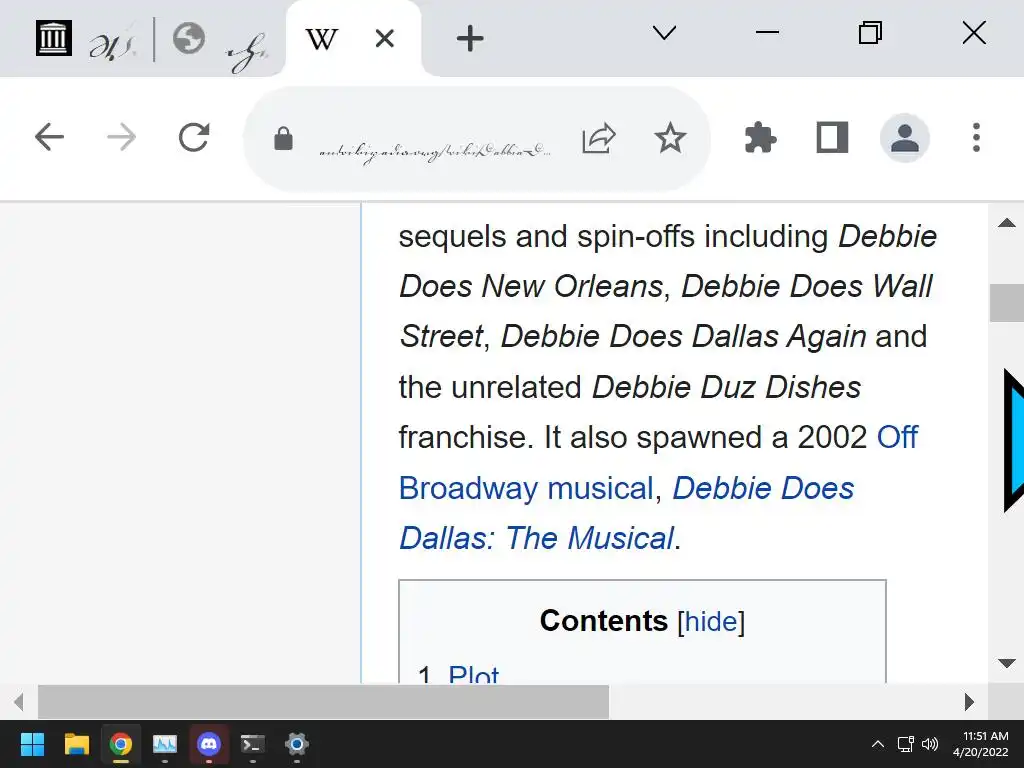The width and height of the screenshot is (1024, 768).
Task: Toggle the browser side panel
Action: (832, 138)
